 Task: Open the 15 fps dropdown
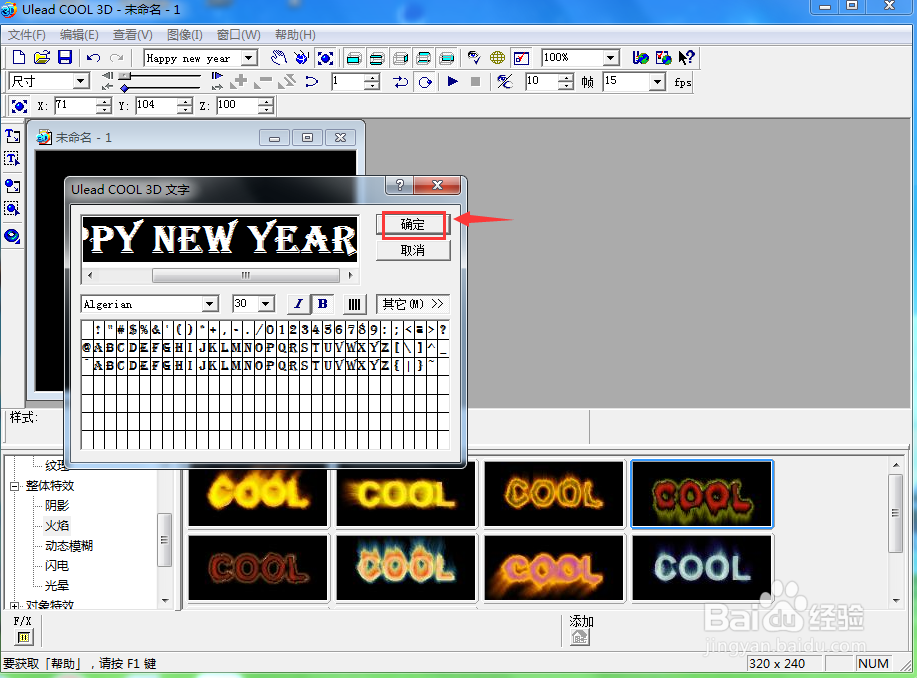658,81
